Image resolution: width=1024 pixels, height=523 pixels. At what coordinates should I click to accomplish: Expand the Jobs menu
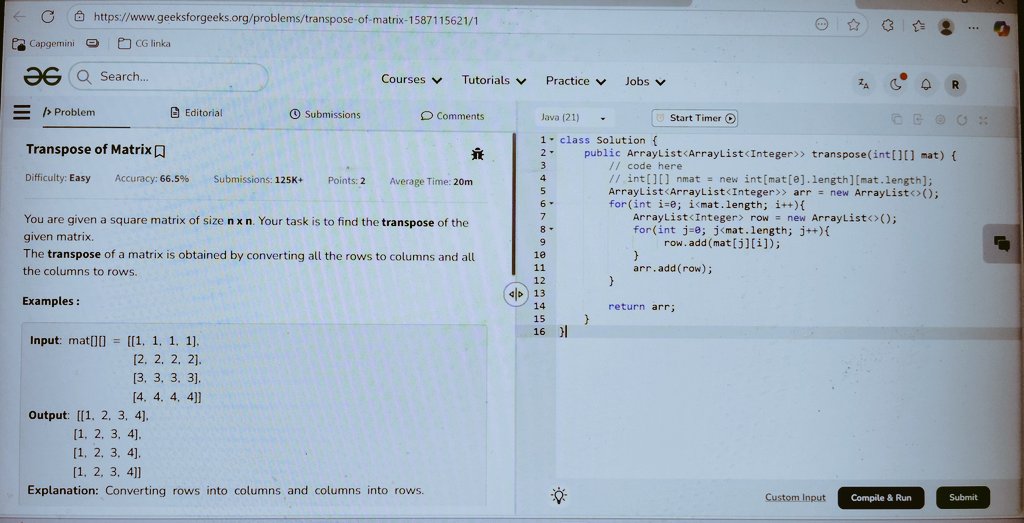pos(645,82)
